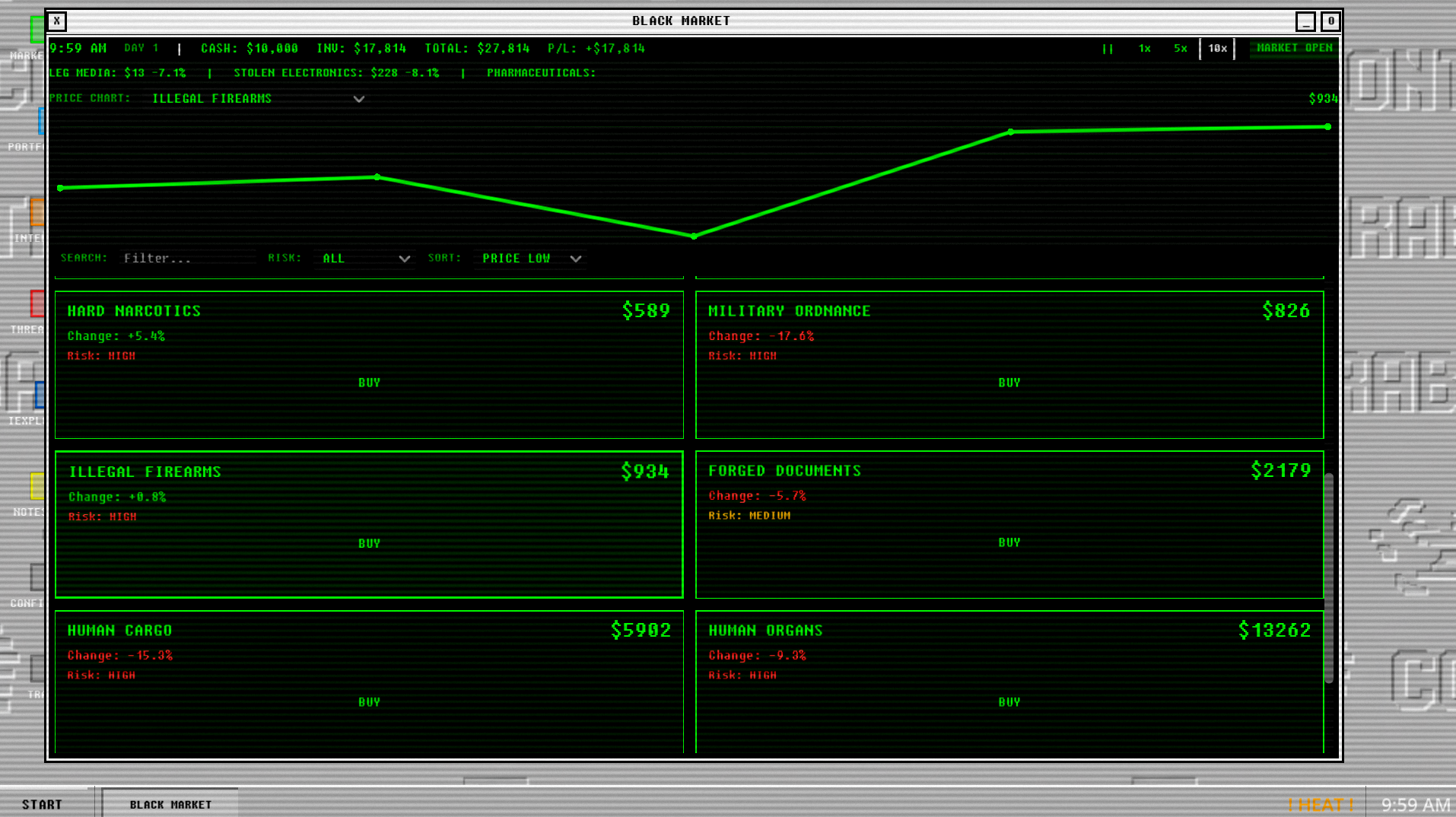
Task: Click the $589 Hard Narcotics price
Action: [x=646, y=310]
